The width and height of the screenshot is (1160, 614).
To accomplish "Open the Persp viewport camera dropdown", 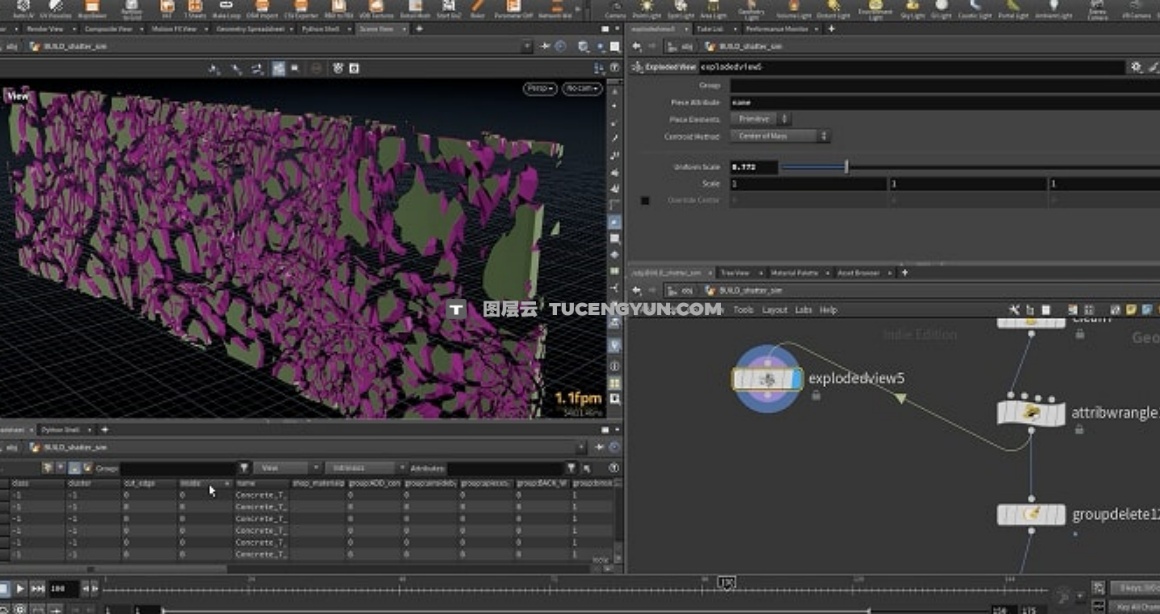I will [540, 89].
